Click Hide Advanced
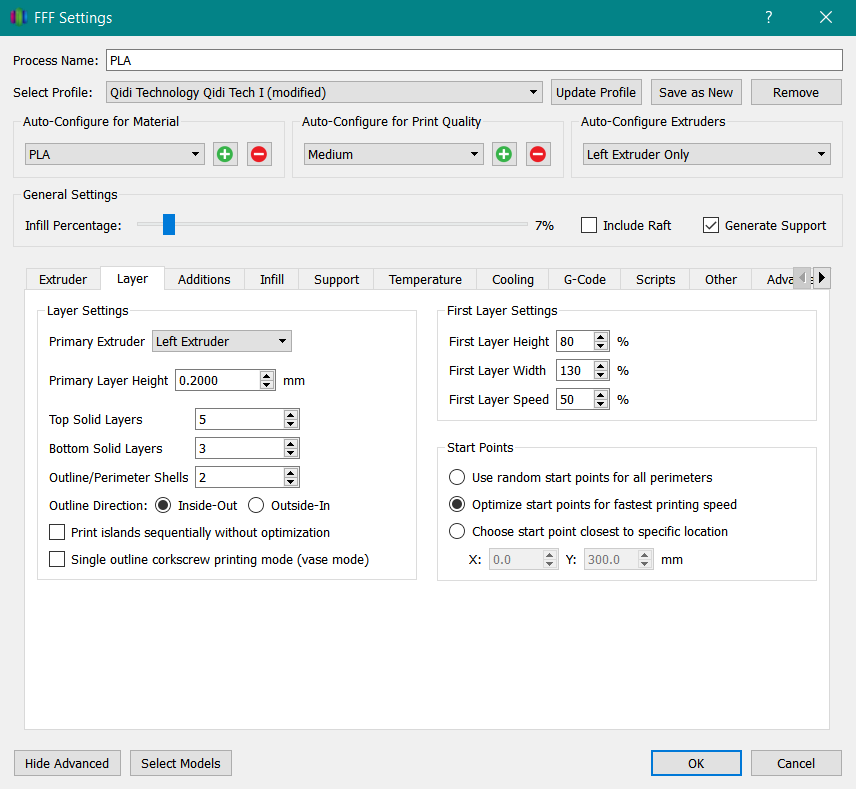Screen dimensions: 856x789 tap(67, 763)
